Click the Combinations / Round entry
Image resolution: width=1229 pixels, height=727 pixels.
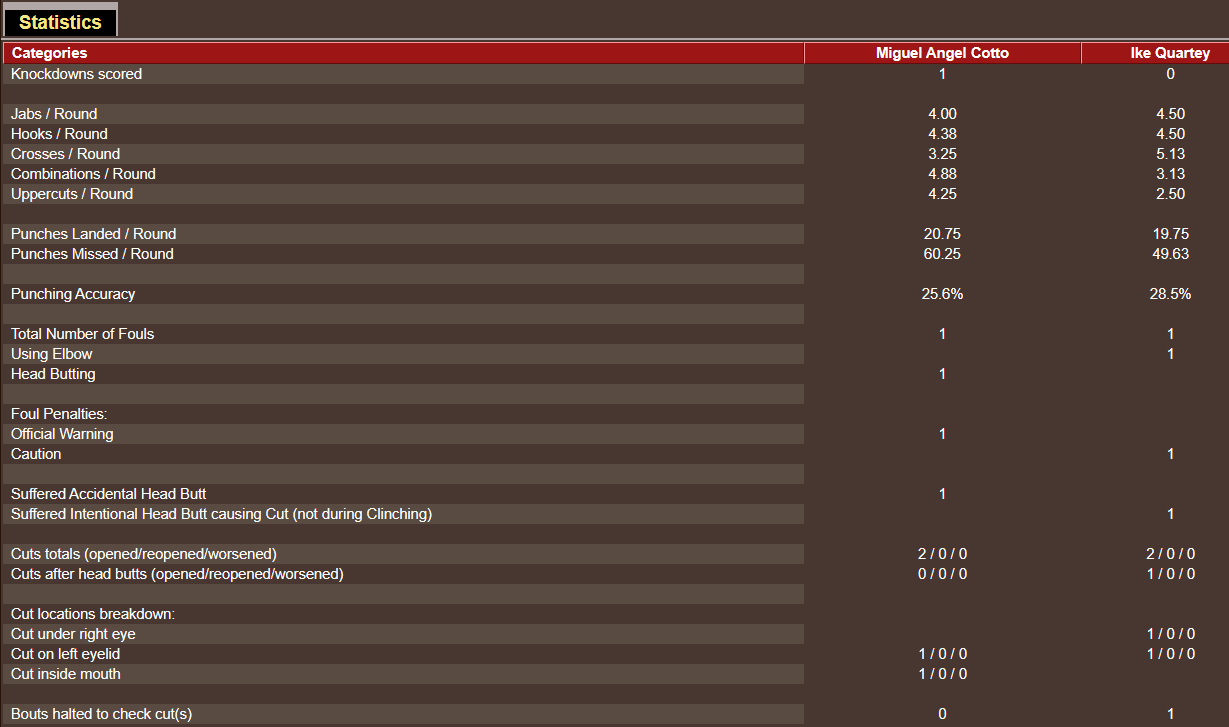pyautogui.click(x=82, y=173)
